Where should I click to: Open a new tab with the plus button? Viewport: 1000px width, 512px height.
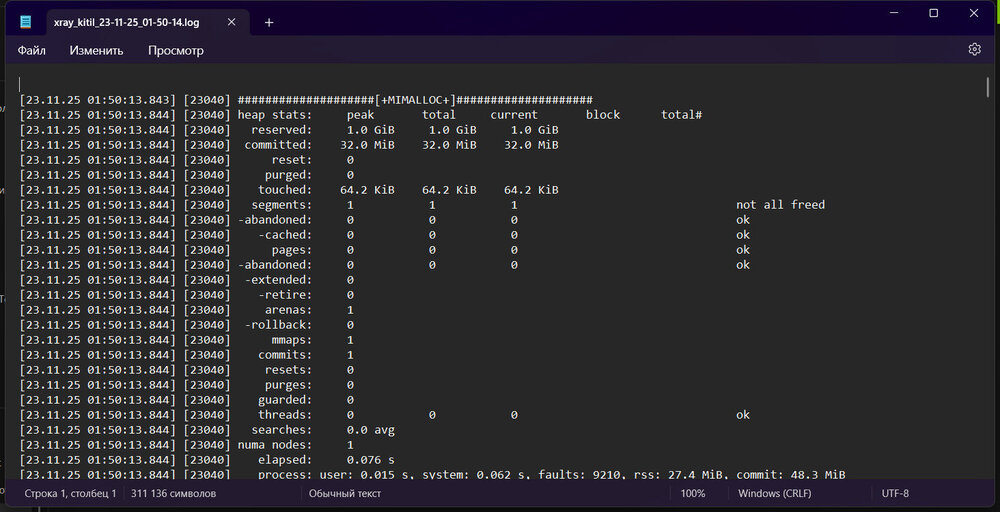[x=269, y=22]
